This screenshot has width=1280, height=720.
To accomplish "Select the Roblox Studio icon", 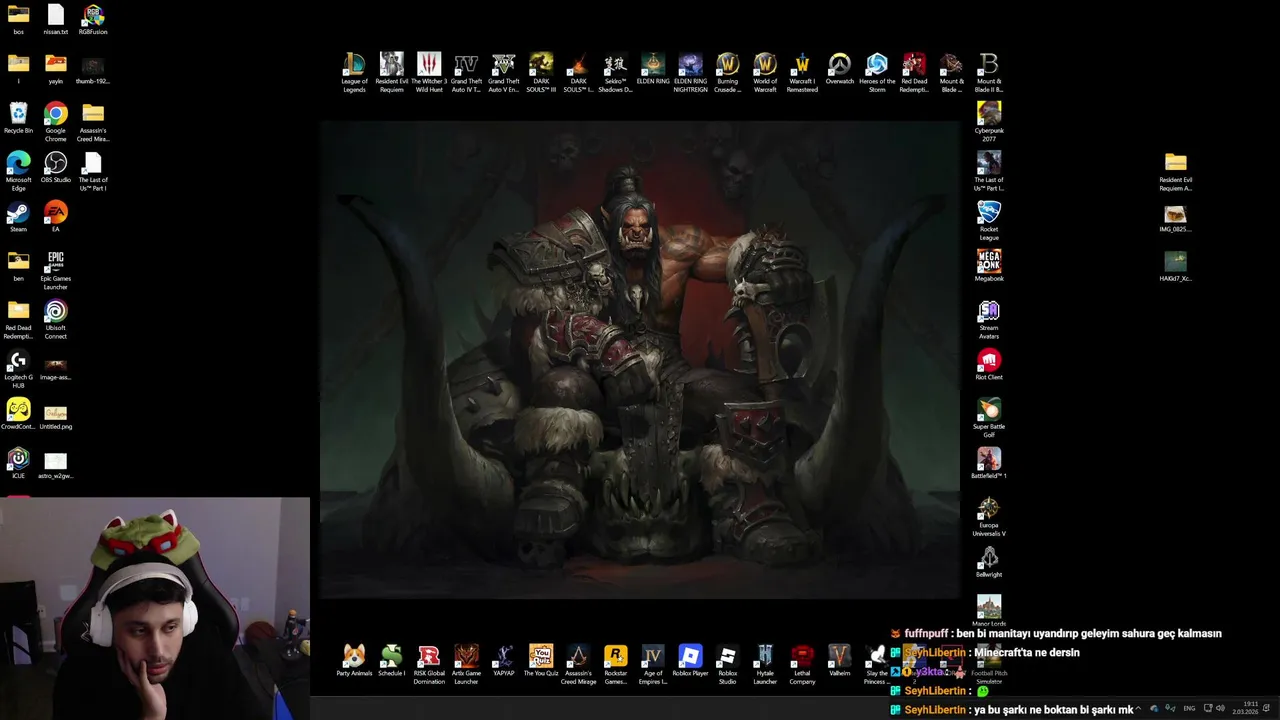I will click(728, 664).
